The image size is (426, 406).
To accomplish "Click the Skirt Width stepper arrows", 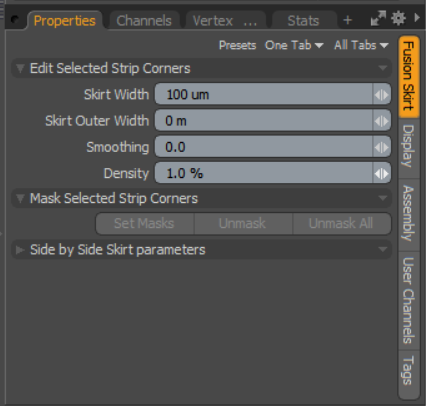I will [381, 95].
